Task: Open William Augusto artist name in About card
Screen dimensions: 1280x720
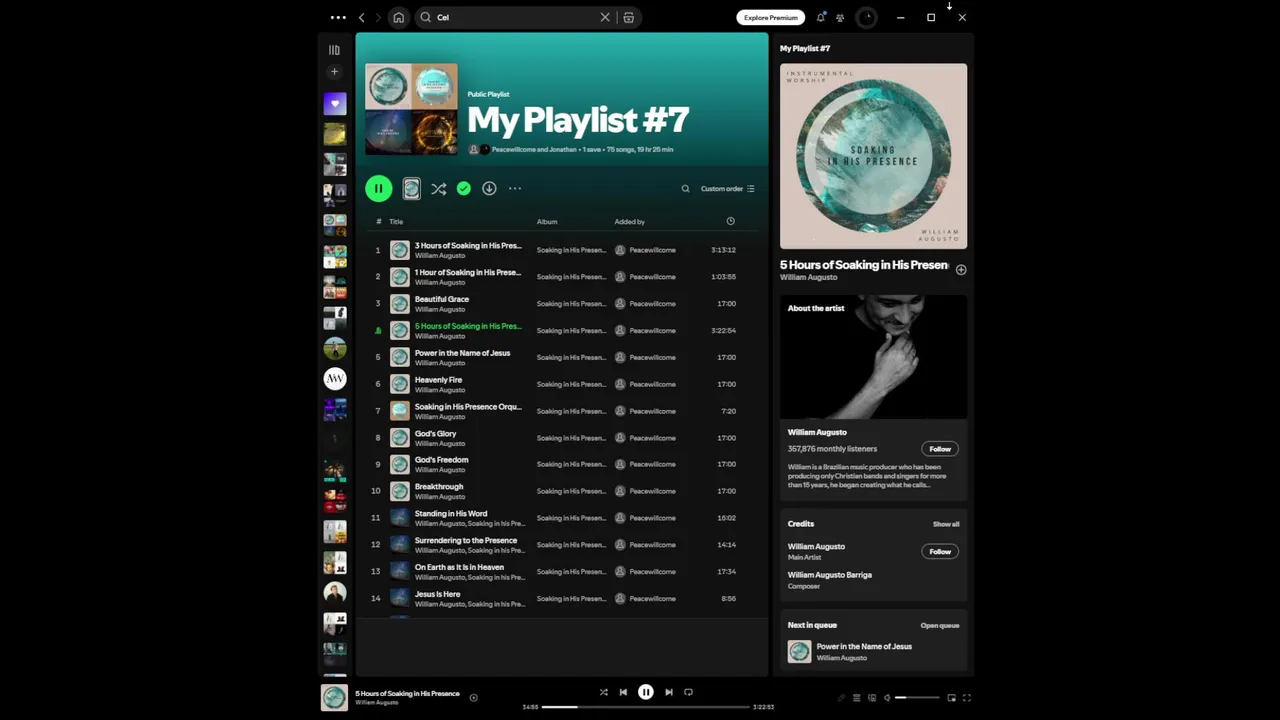Action: 817,432
